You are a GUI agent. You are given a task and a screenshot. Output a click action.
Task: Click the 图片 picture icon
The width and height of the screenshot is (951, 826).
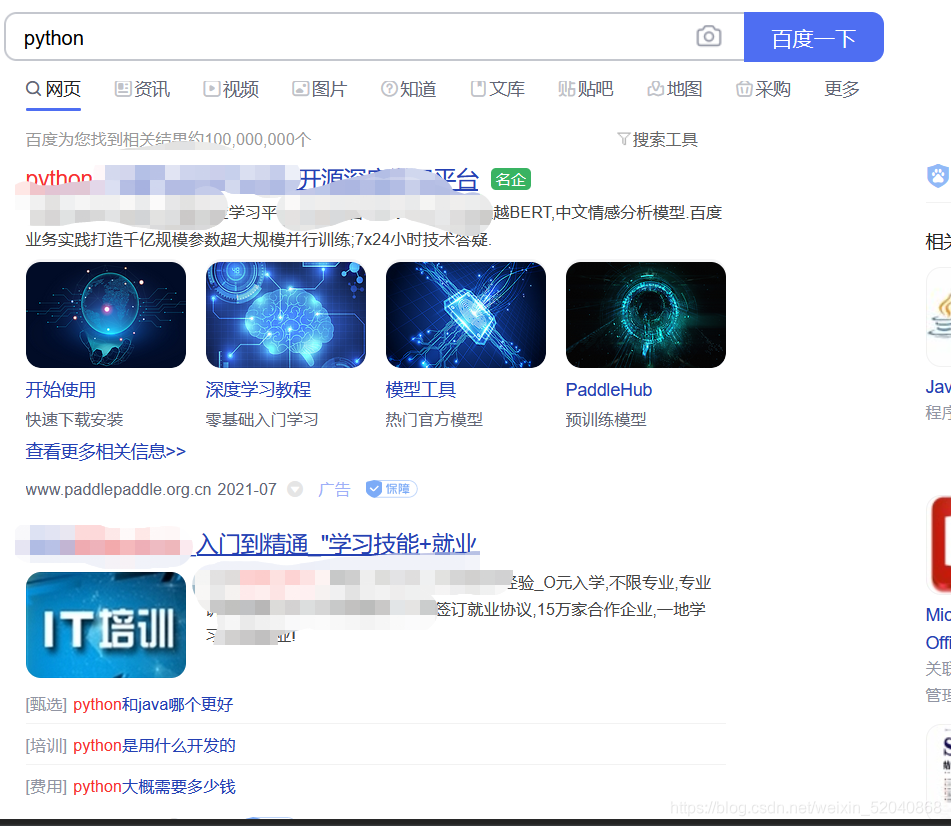(x=300, y=89)
